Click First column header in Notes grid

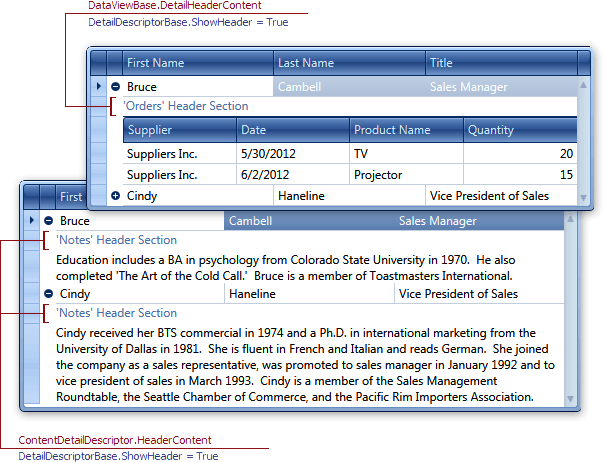coord(71,197)
